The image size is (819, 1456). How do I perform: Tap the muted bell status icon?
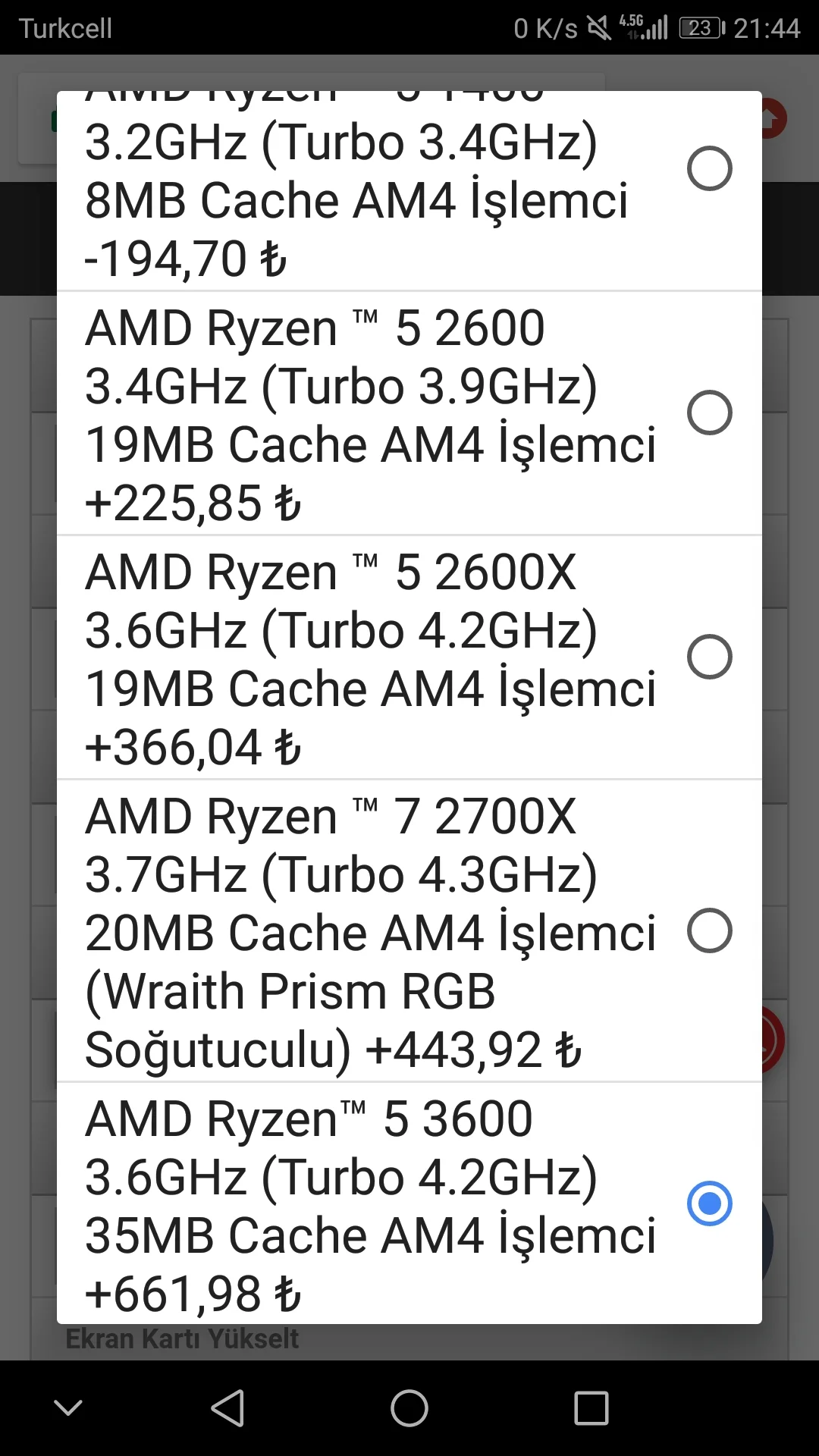point(599,29)
